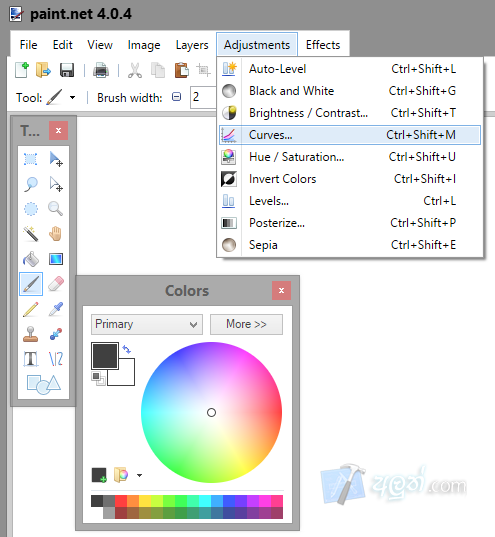Viewport: 495px width, 537px height.
Task: Select the Paintbrush tool
Action: pos(31,284)
